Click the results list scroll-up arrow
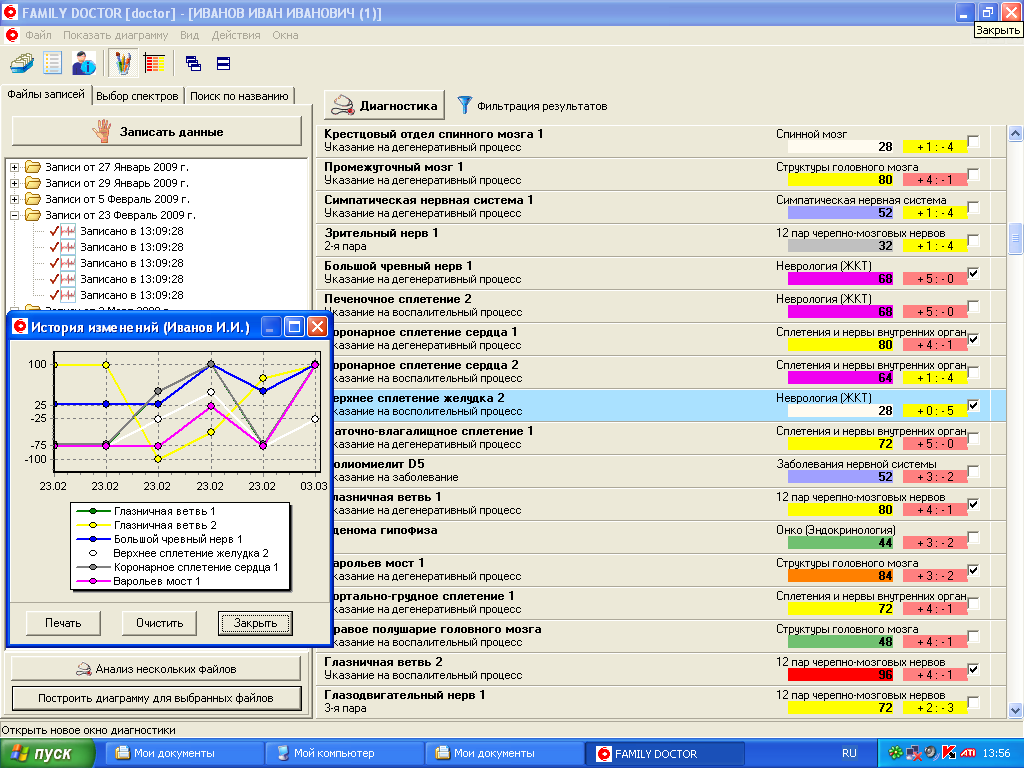The width and height of the screenshot is (1024, 768). (1016, 133)
